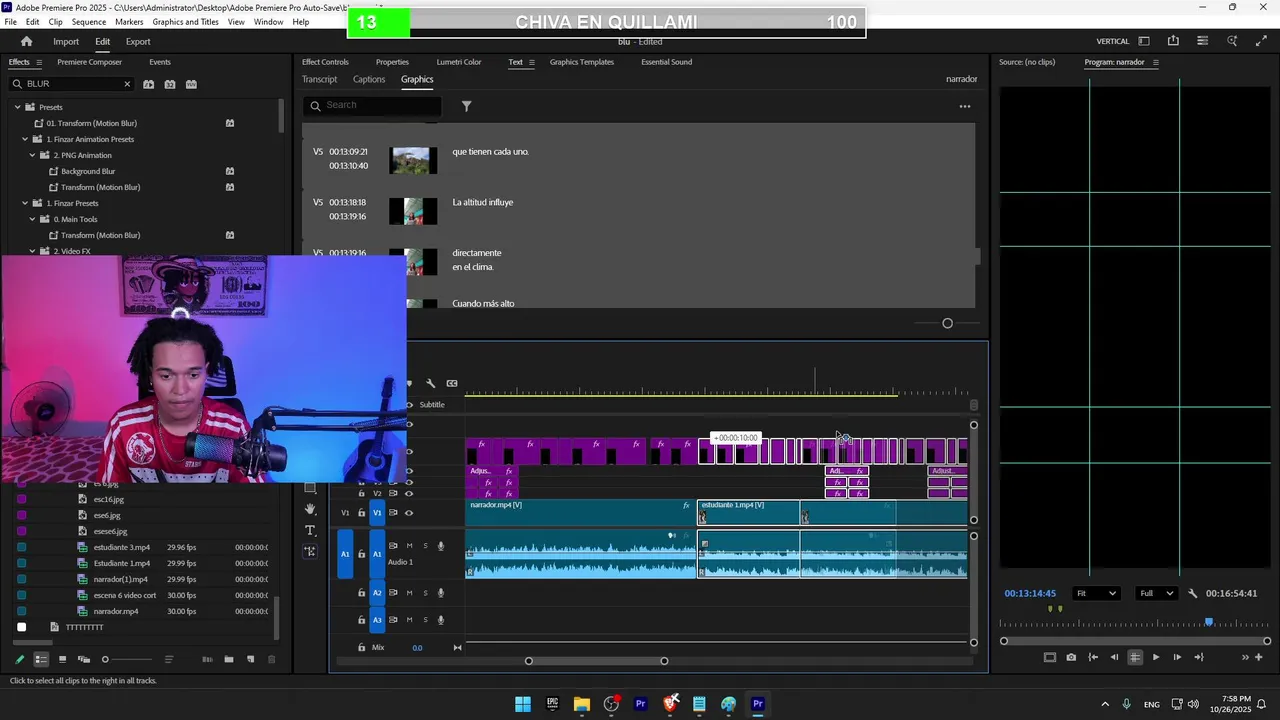Open the Lumetri Color panel tab
1280x720 pixels.
click(459, 62)
